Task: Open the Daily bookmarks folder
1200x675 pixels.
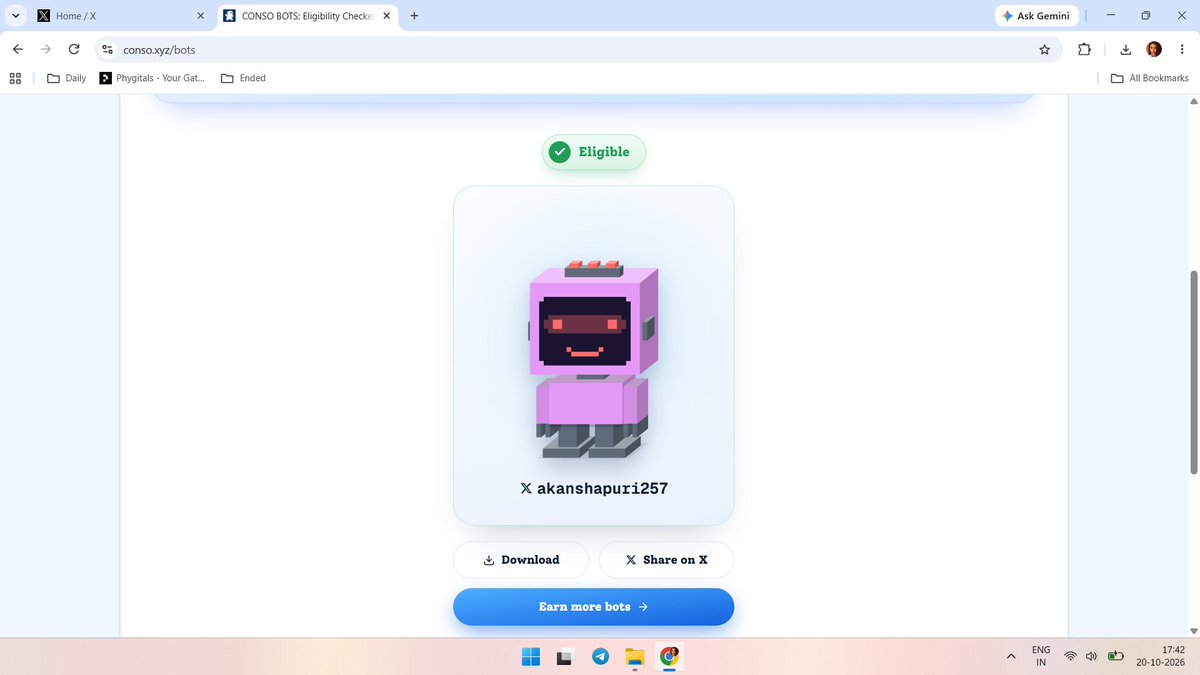Action: [67, 78]
